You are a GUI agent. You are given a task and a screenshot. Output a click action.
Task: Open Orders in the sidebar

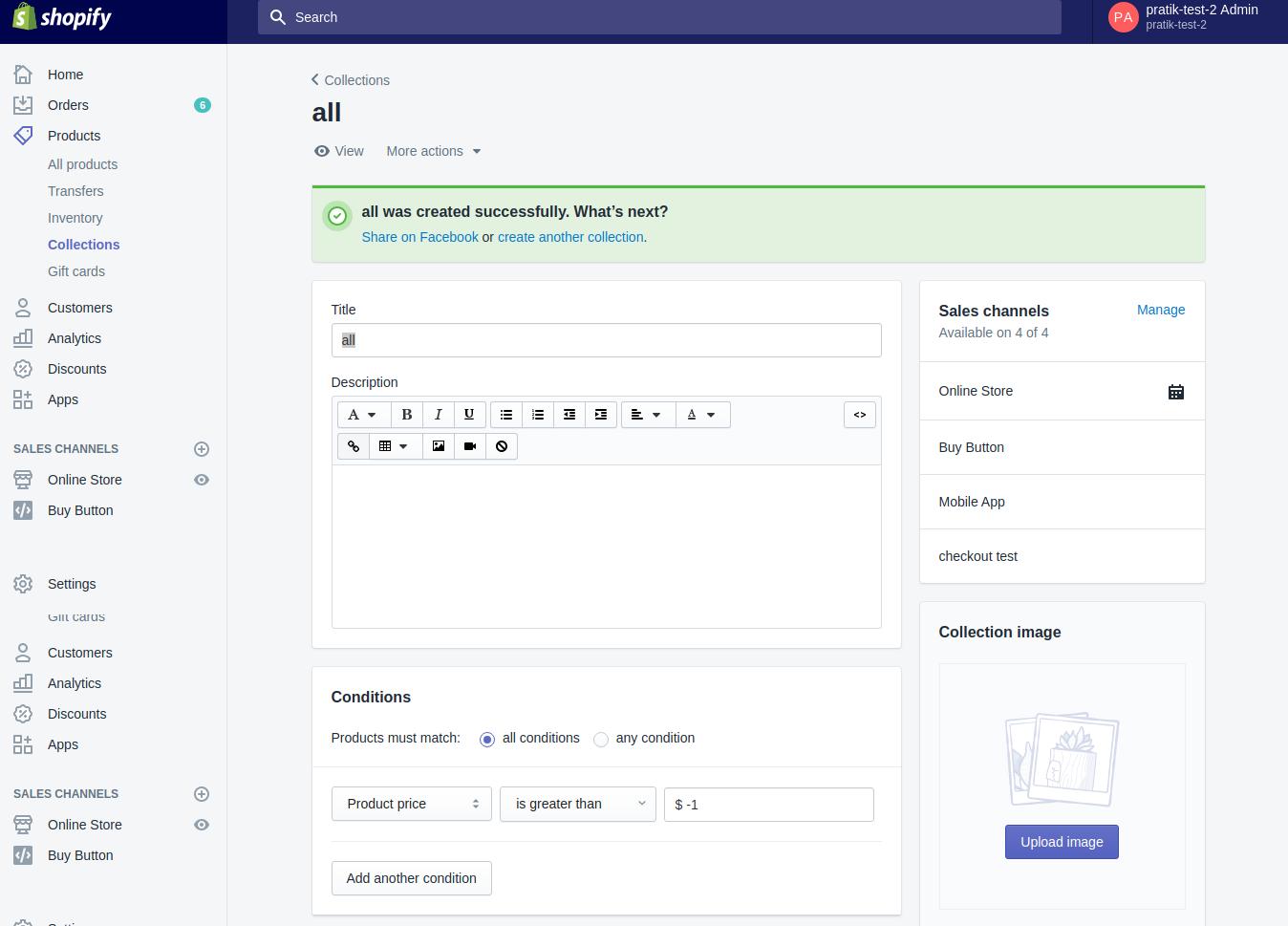(68, 105)
